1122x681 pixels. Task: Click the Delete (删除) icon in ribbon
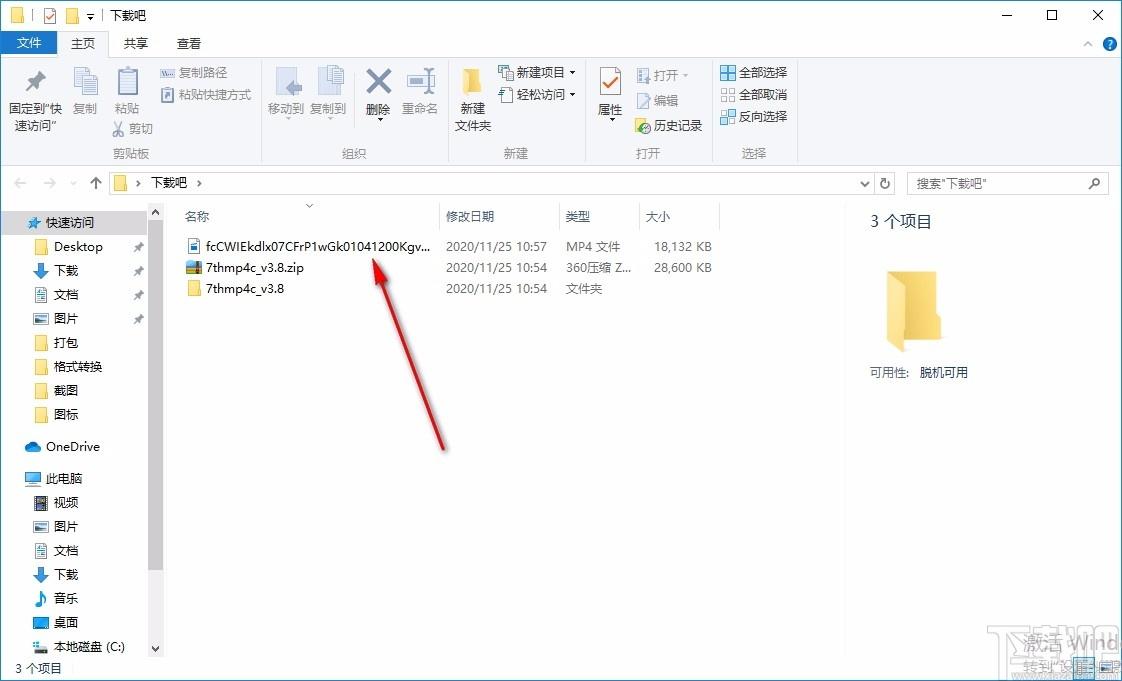pyautogui.click(x=378, y=85)
